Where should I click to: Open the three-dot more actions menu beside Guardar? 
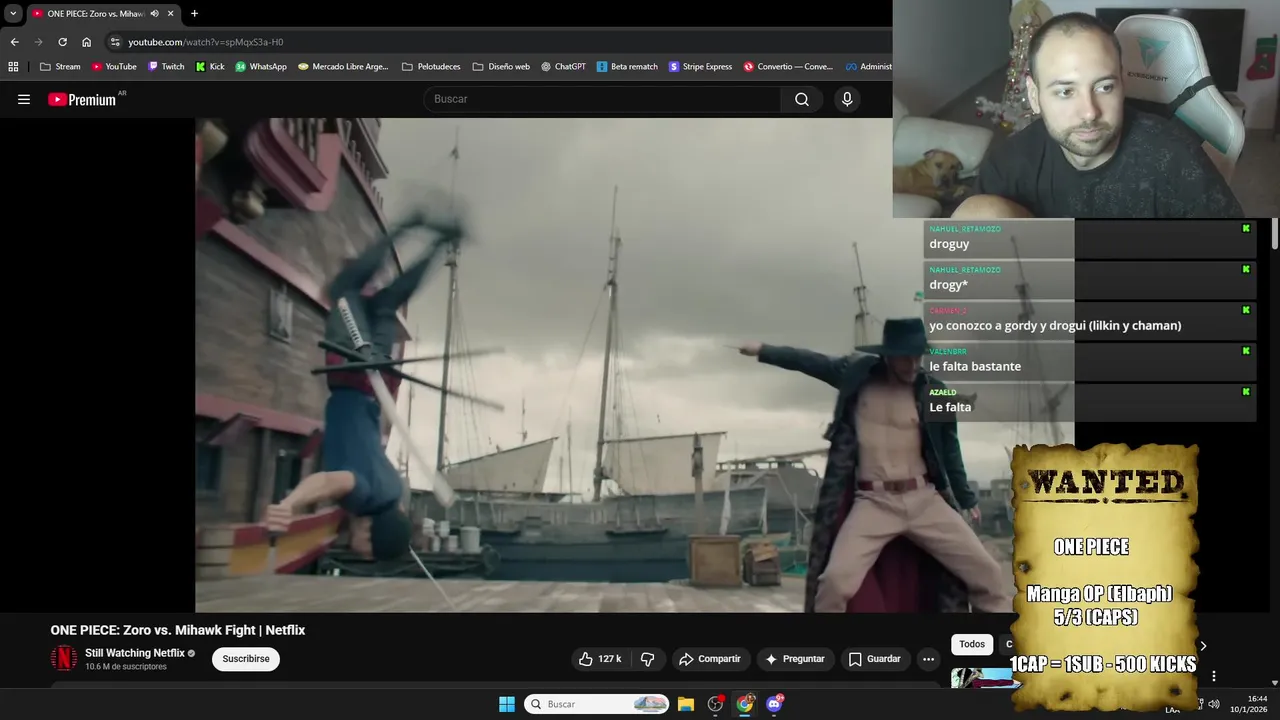(x=928, y=659)
